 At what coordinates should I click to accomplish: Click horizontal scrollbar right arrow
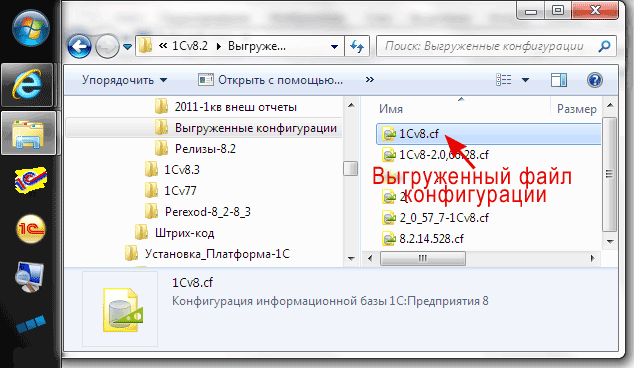[x=593, y=258]
